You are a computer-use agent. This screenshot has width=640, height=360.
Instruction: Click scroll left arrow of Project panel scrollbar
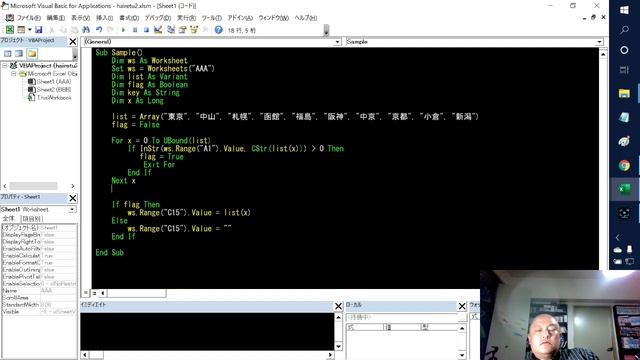click(x=5, y=186)
